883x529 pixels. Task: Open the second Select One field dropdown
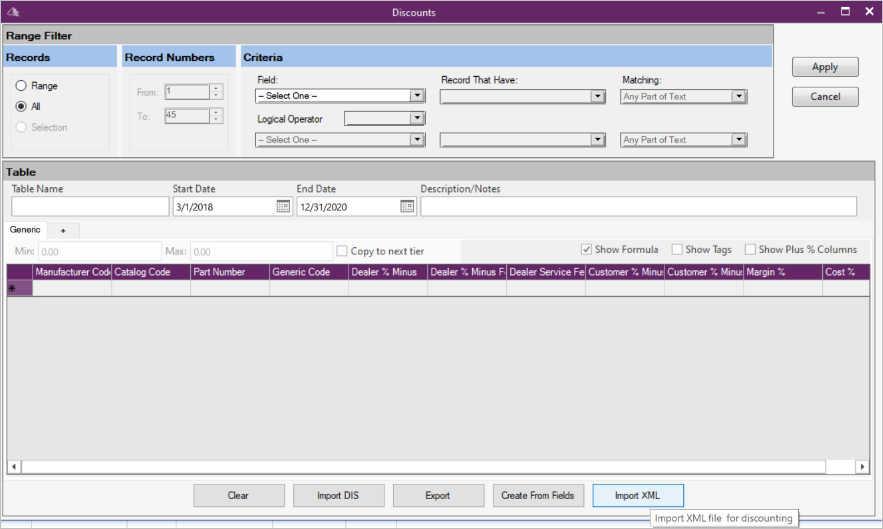click(417, 140)
